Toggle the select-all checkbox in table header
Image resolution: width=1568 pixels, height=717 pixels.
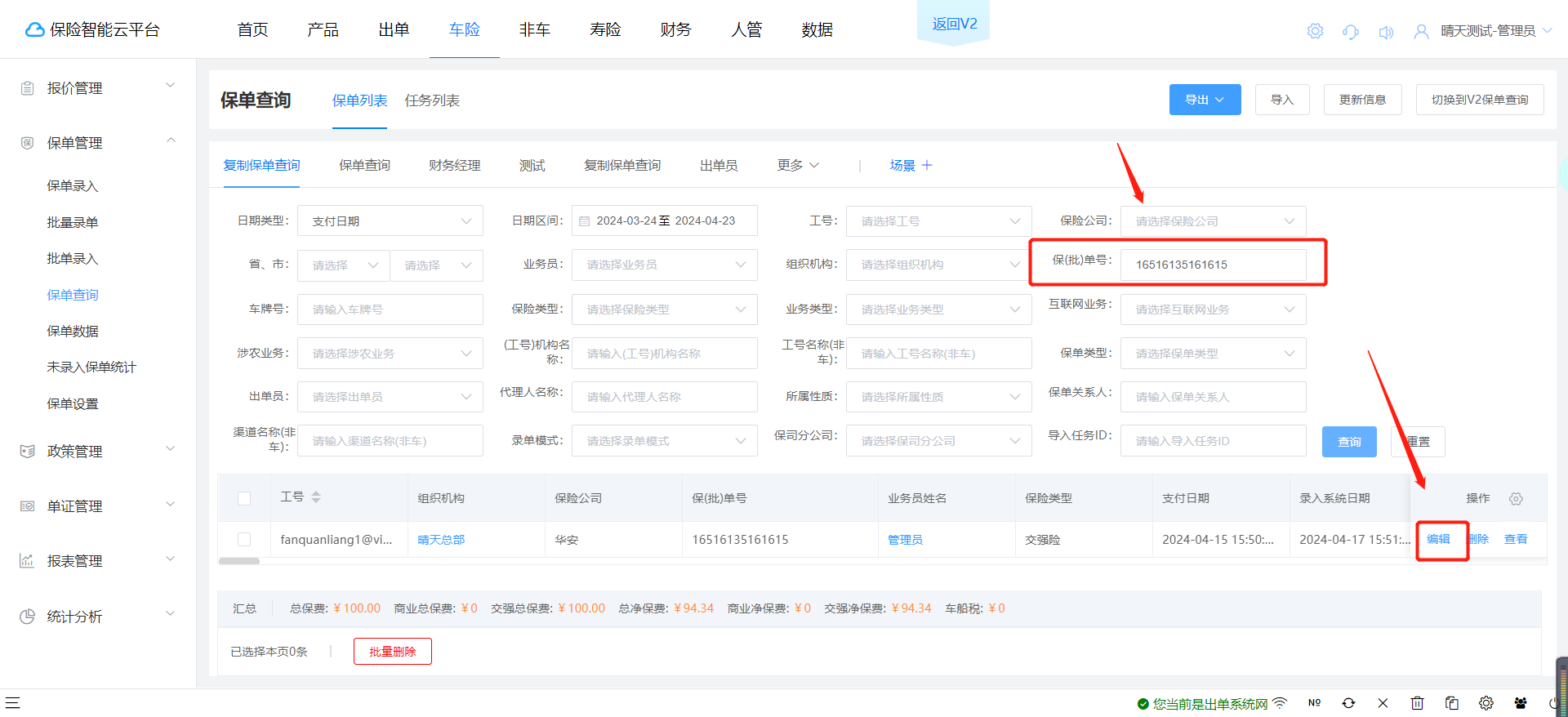[244, 499]
